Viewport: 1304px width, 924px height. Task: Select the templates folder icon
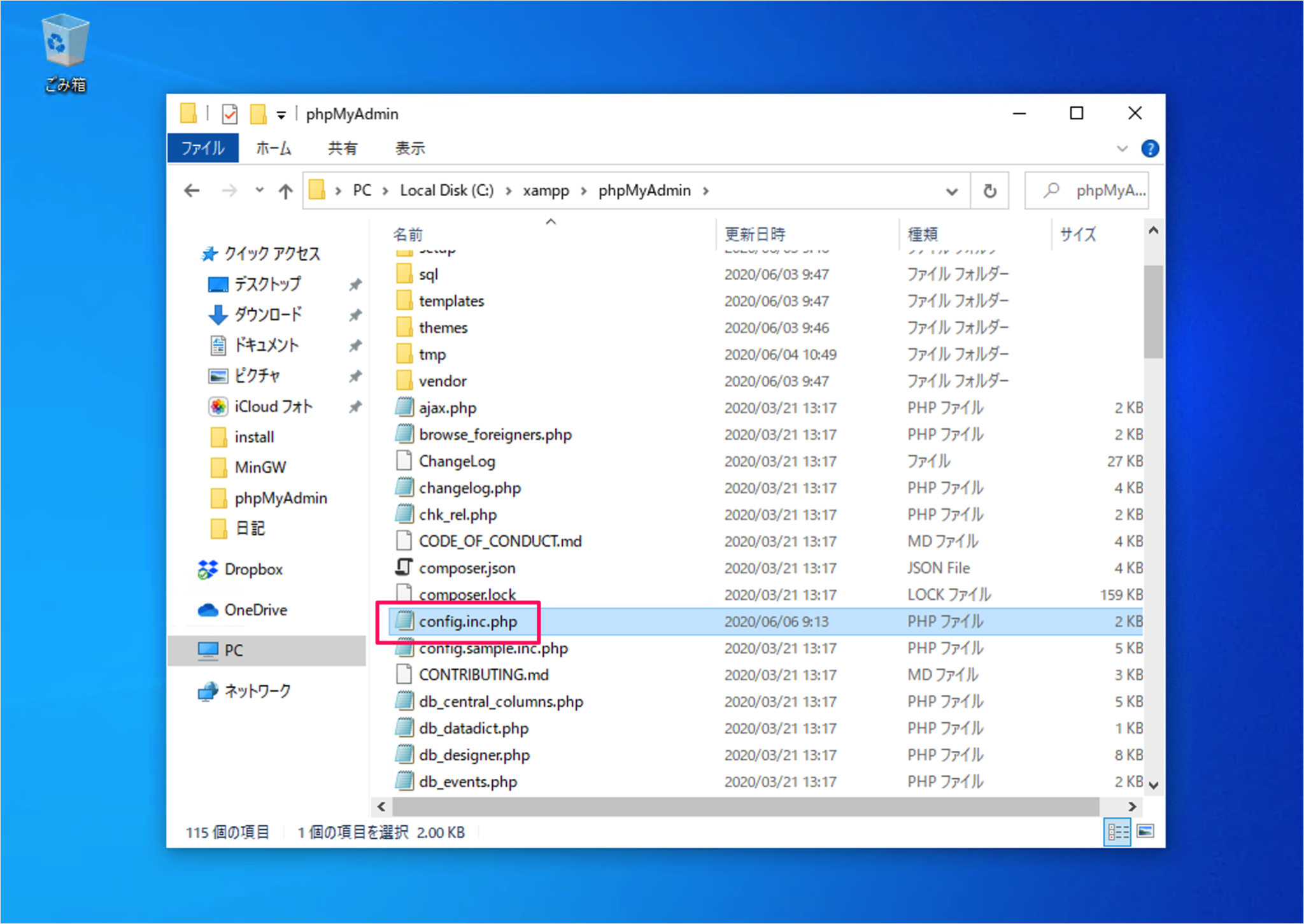[404, 301]
